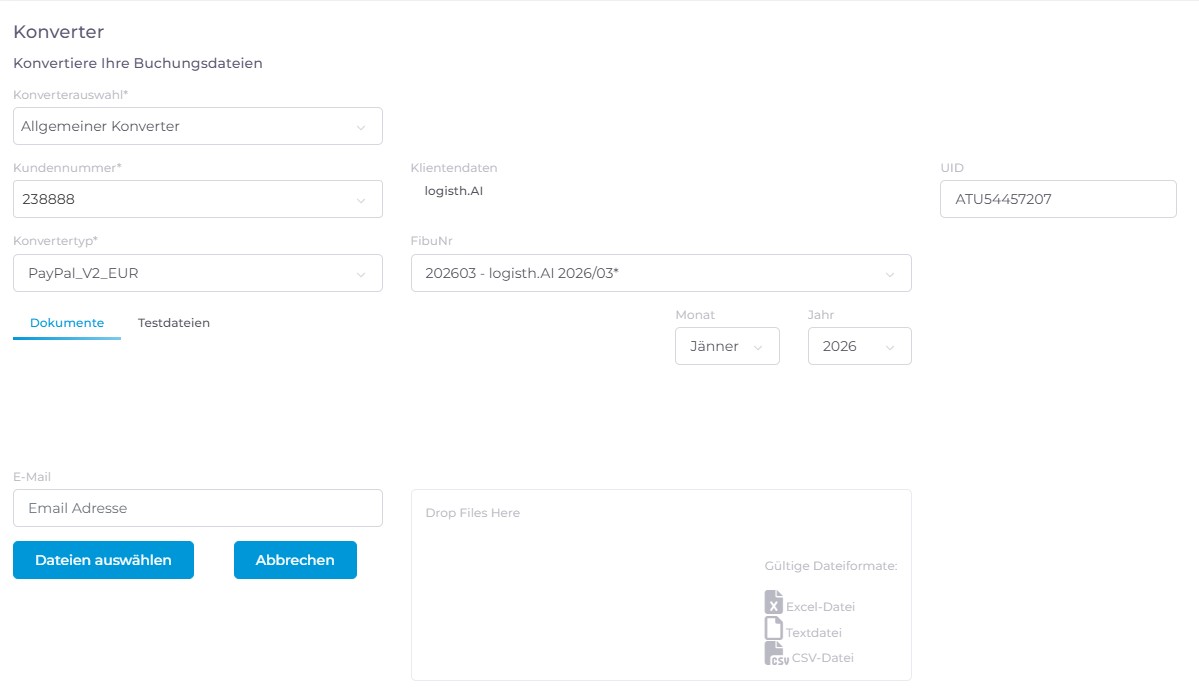Image resolution: width=1199 pixels, height=694 pixels.
Task: Click the chevron arrow in the FibuNr field
Action: point(890,274)
